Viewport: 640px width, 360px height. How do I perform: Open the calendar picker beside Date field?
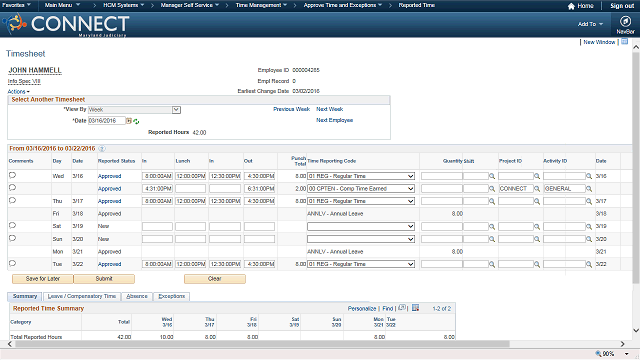click(x=129, y=121)
